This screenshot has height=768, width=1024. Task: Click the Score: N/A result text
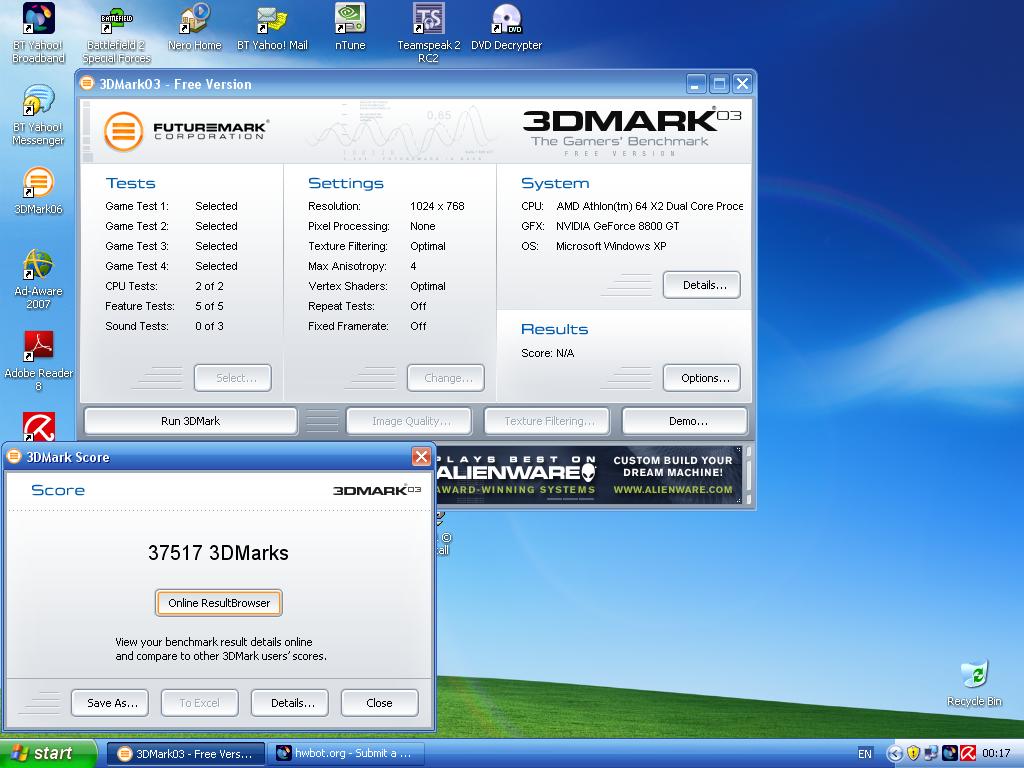547,353
